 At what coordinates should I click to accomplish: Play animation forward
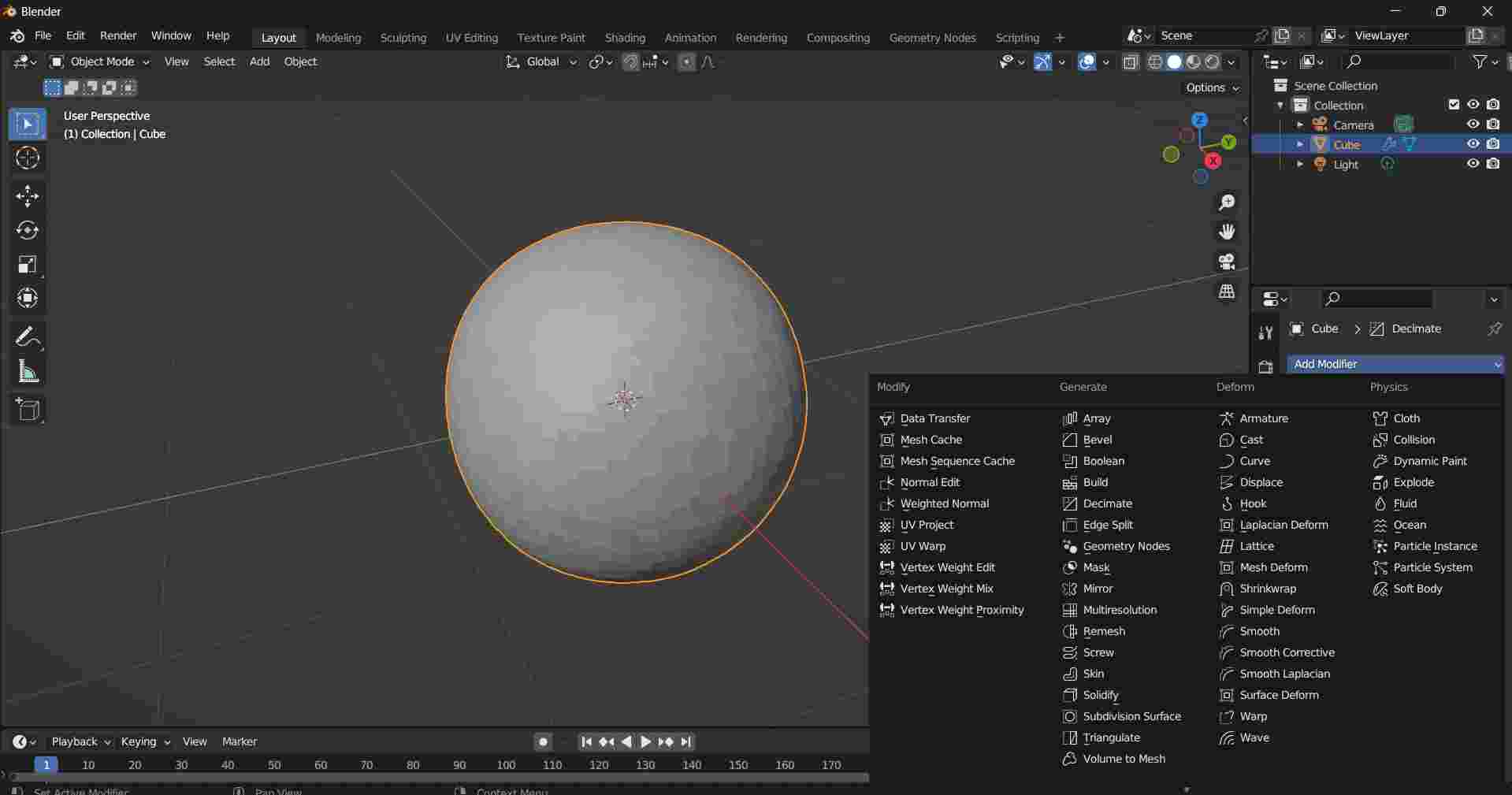tap(645, 741)
